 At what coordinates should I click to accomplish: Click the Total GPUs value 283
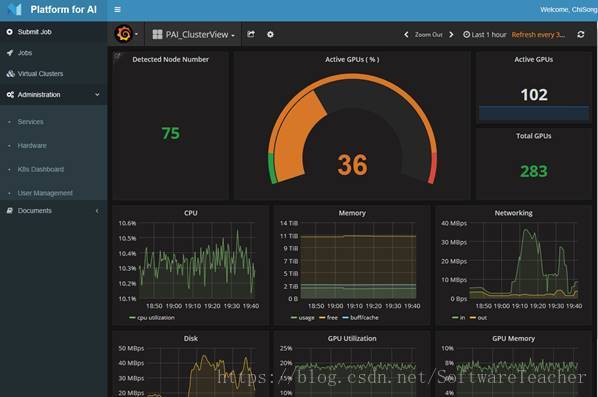(534, 171)
